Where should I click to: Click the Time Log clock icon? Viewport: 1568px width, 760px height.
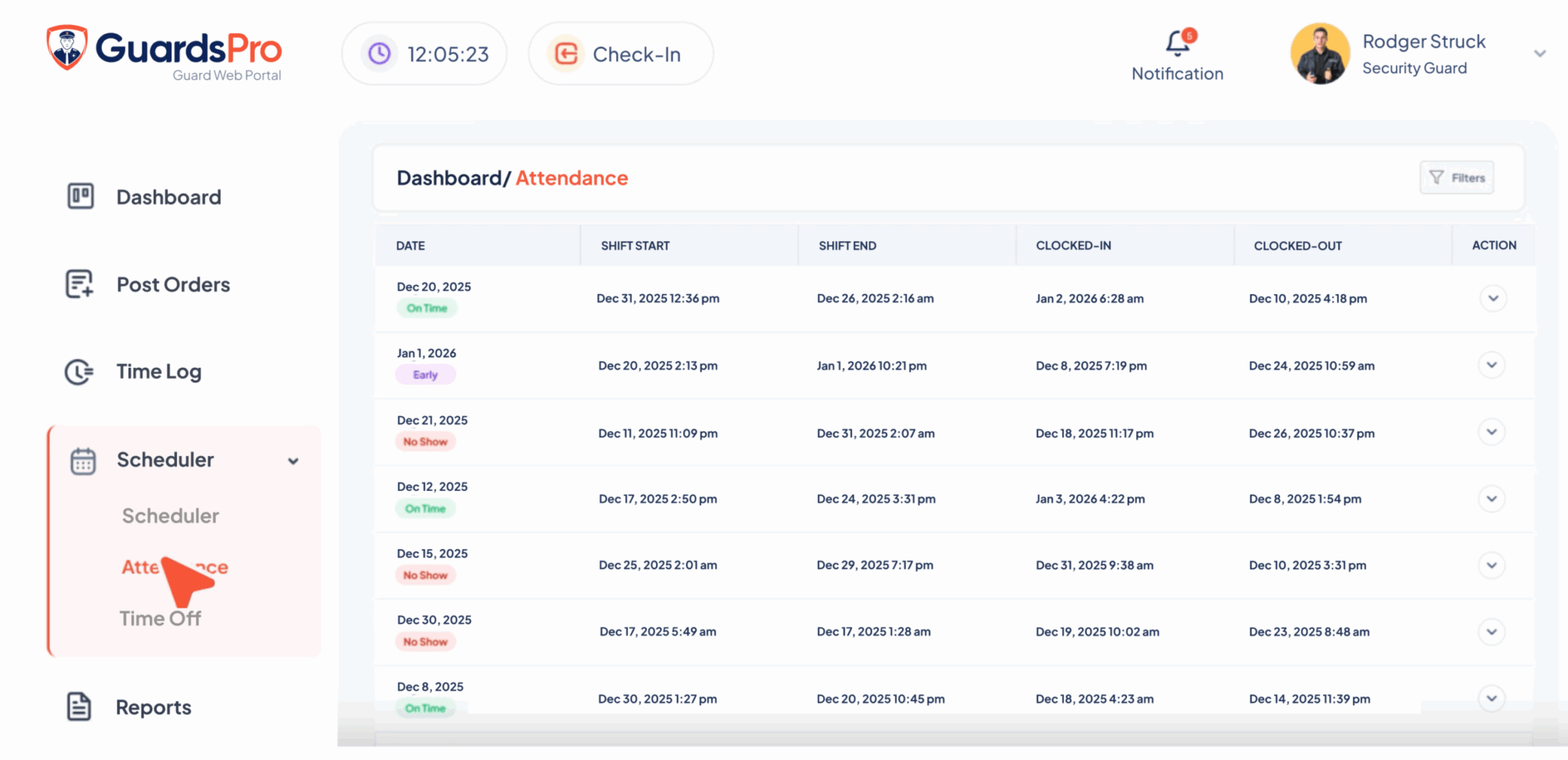(79, 372)
